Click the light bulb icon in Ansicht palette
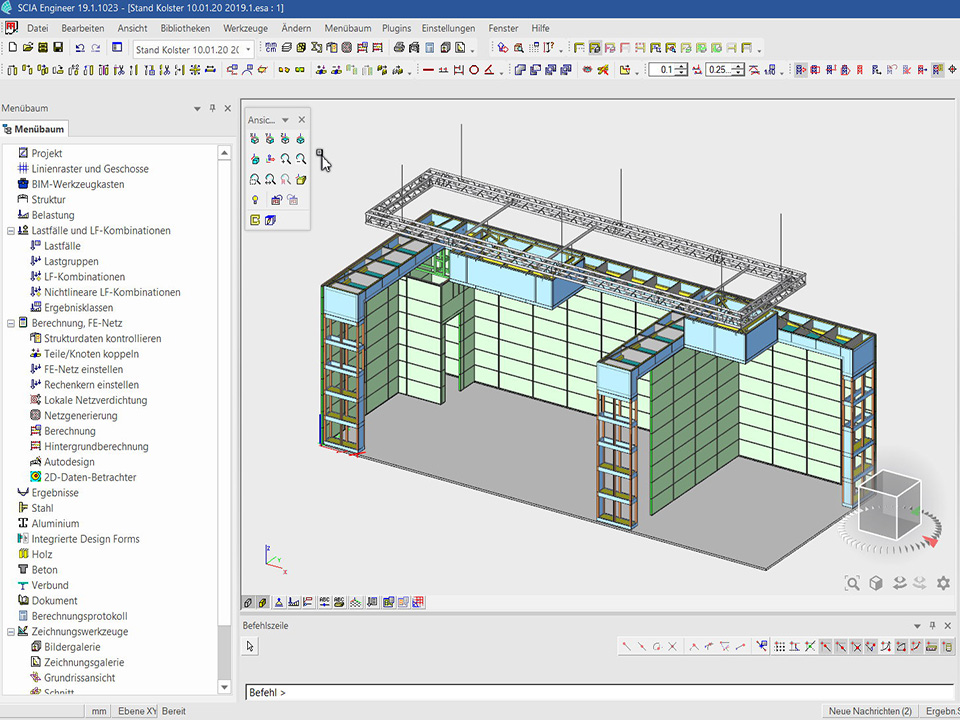 [x=256, y=200]
